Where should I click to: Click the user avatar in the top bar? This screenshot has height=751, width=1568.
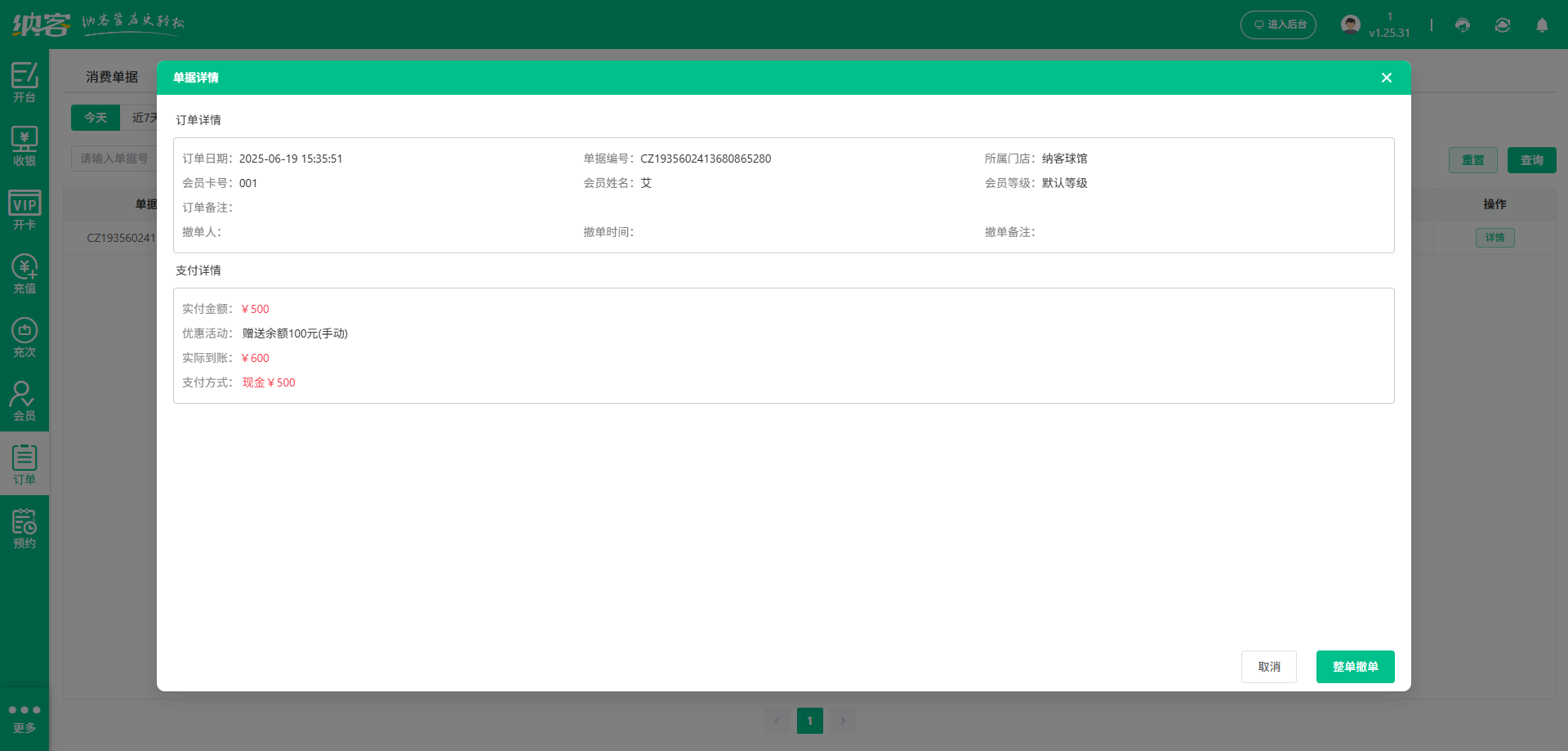[1351, 23]
